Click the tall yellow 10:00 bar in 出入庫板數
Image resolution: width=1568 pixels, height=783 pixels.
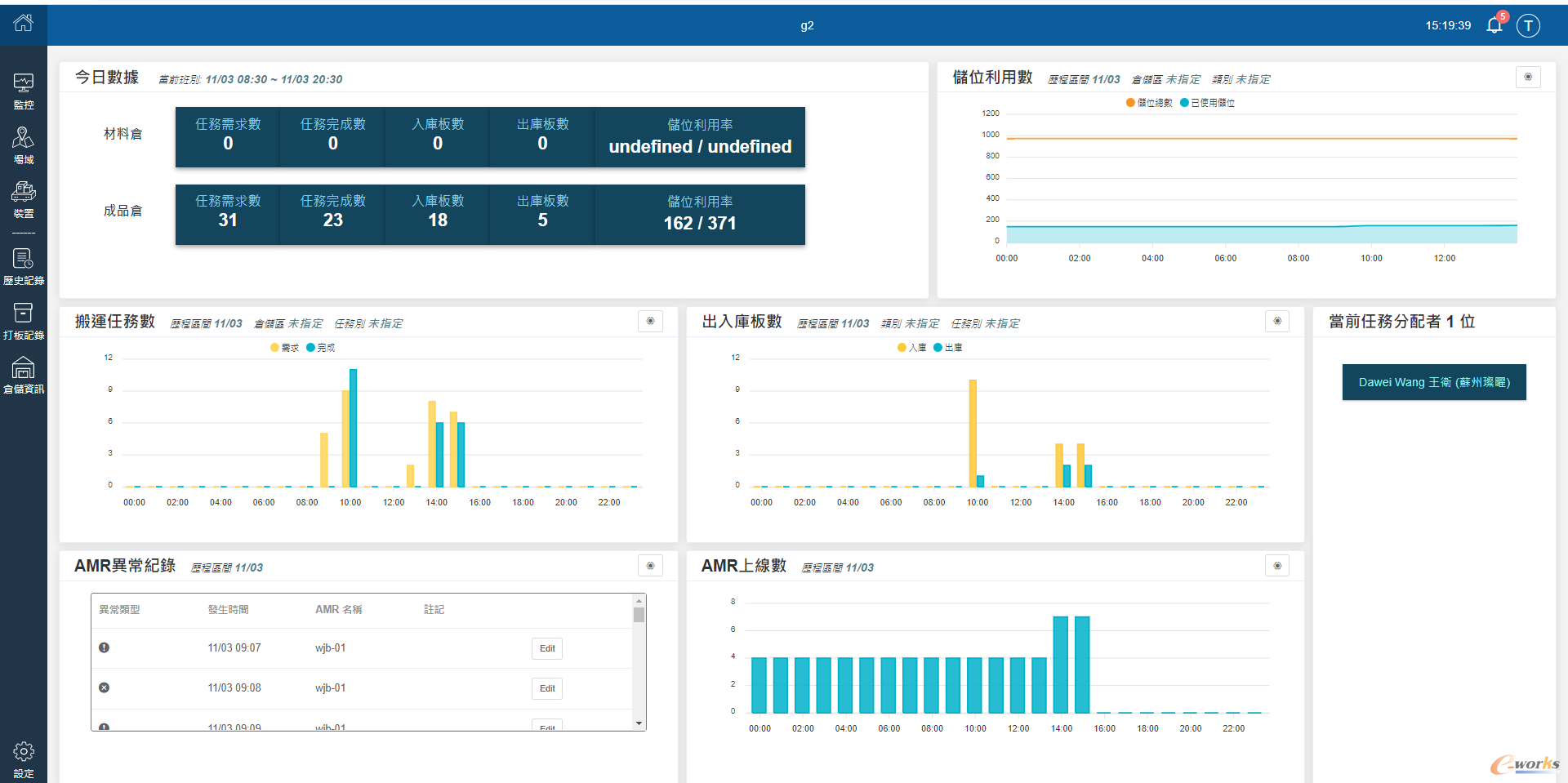[973, 434]
